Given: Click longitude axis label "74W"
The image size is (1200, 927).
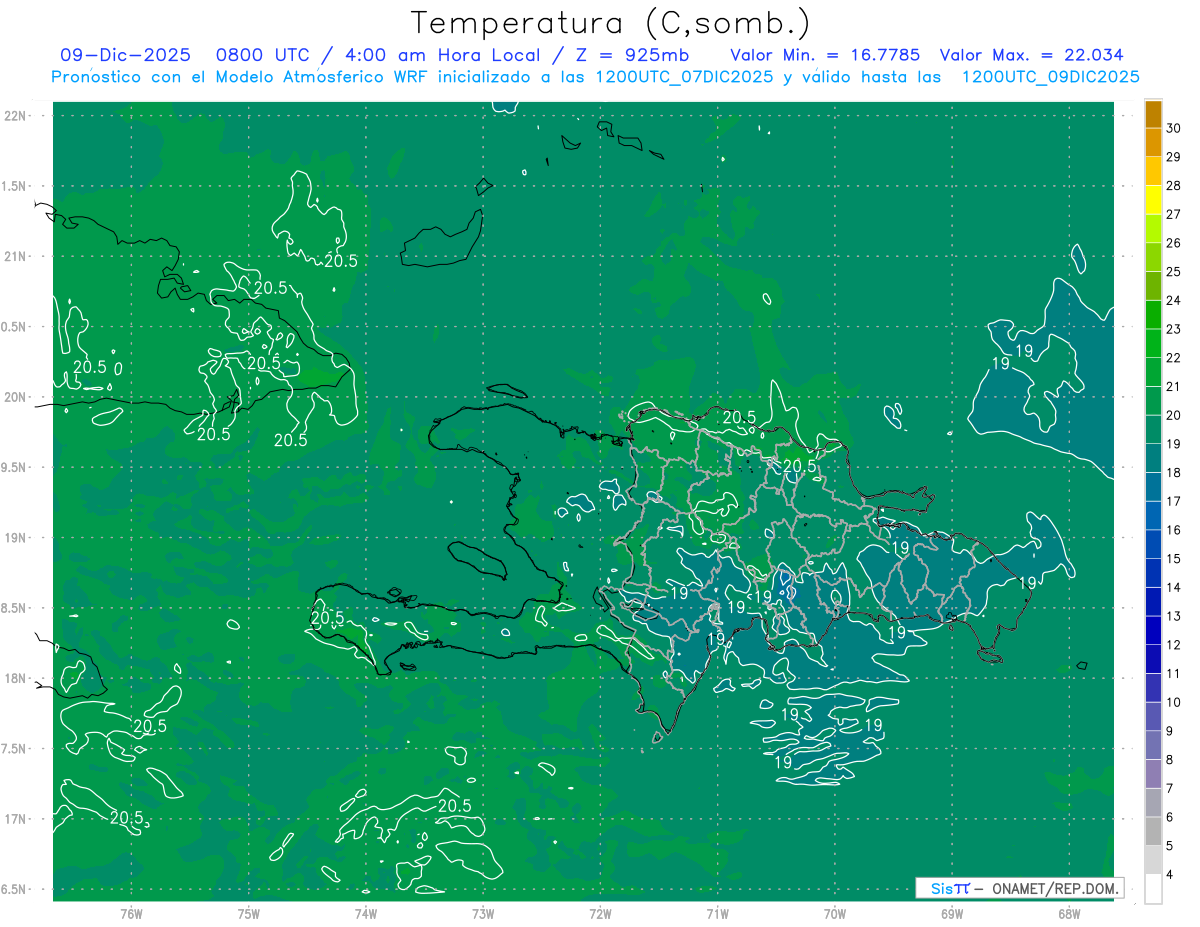Looking at the screenshot, I should coord(365,913).
